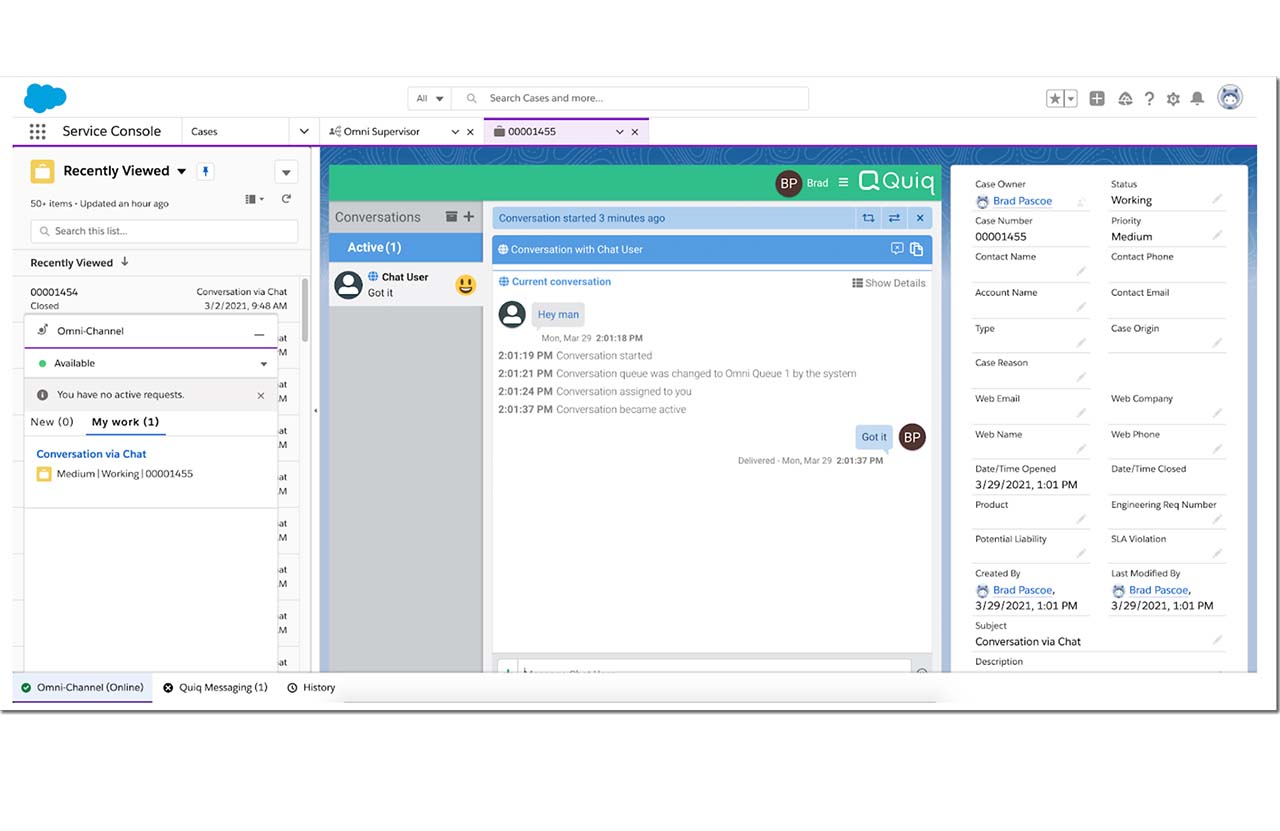
Task: Edit the Status field pencil
Action: point(1217,200)
